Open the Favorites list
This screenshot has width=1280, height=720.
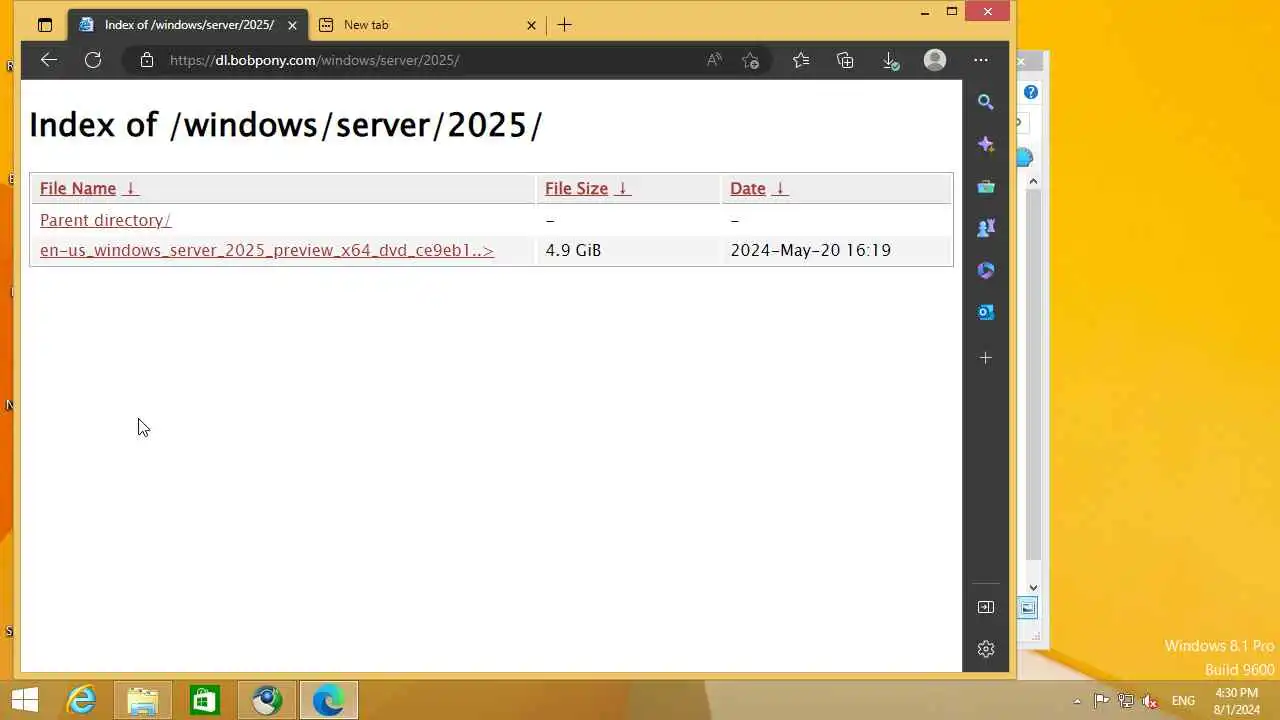point(801,60)
